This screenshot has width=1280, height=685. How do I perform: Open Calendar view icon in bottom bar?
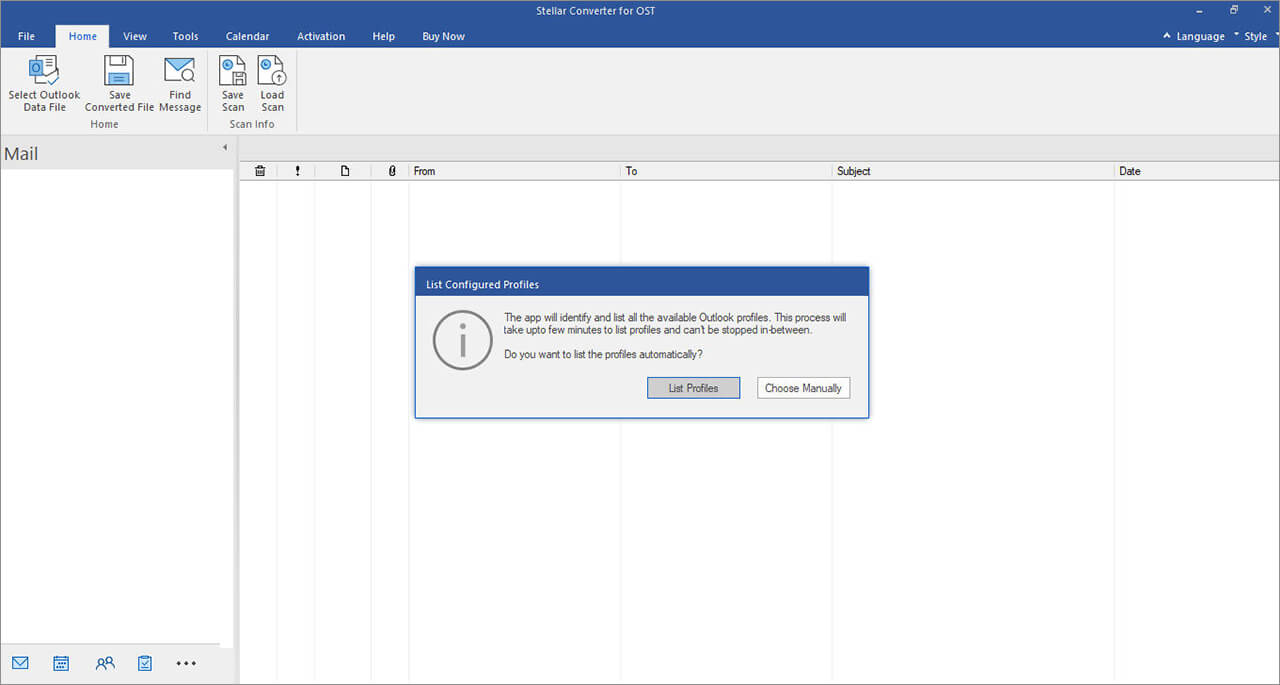click(61, 662)
